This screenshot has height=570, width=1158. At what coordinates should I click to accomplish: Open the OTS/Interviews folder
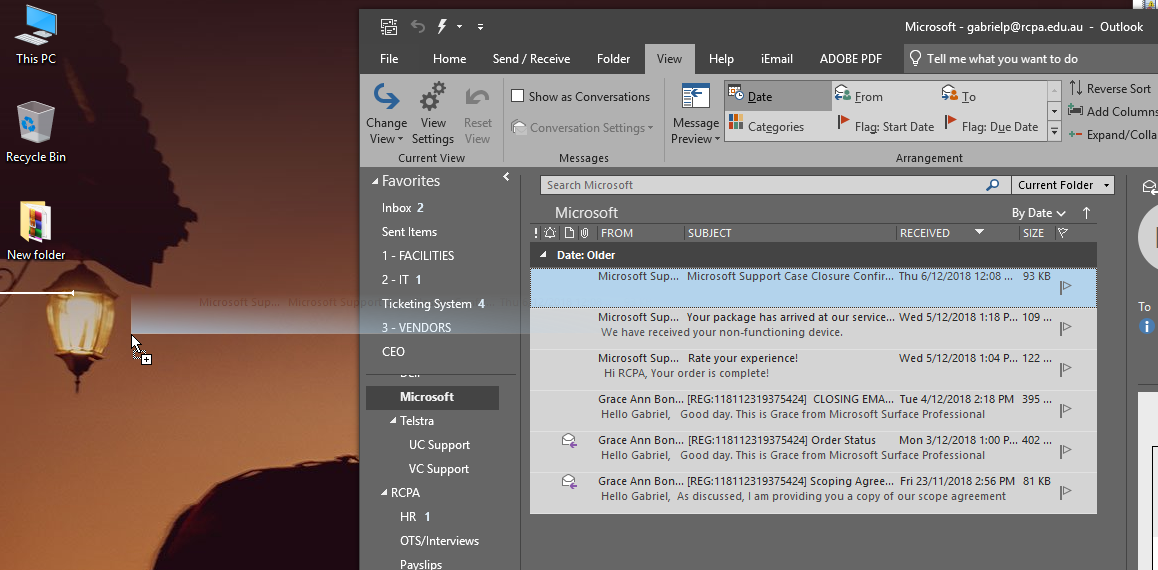click(x=439, y=540)
